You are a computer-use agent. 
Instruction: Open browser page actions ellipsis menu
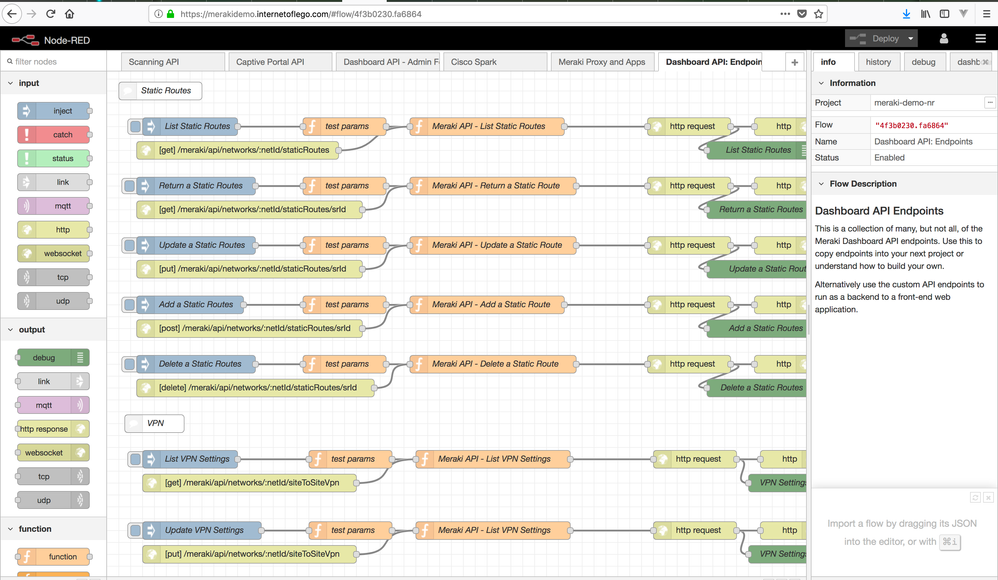[785, 13]
